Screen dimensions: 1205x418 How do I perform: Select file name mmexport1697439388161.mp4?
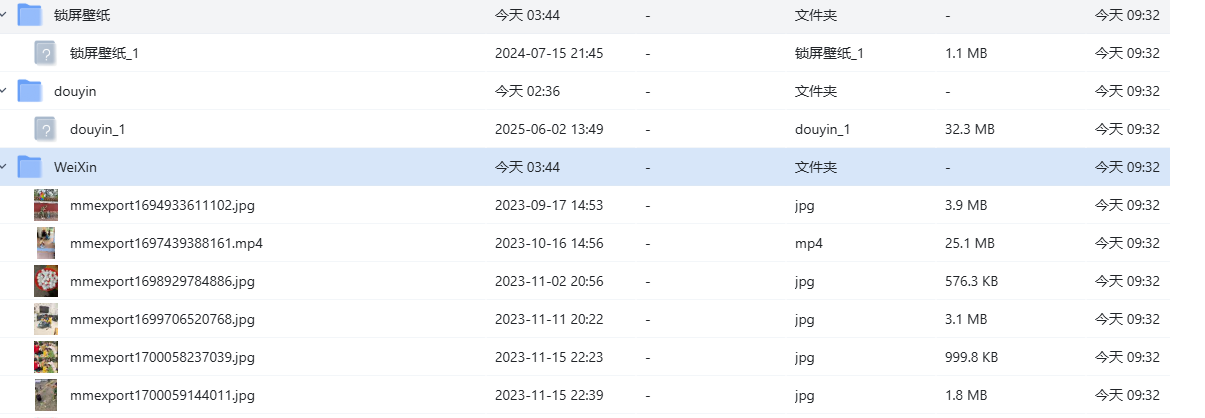point(166,243)
